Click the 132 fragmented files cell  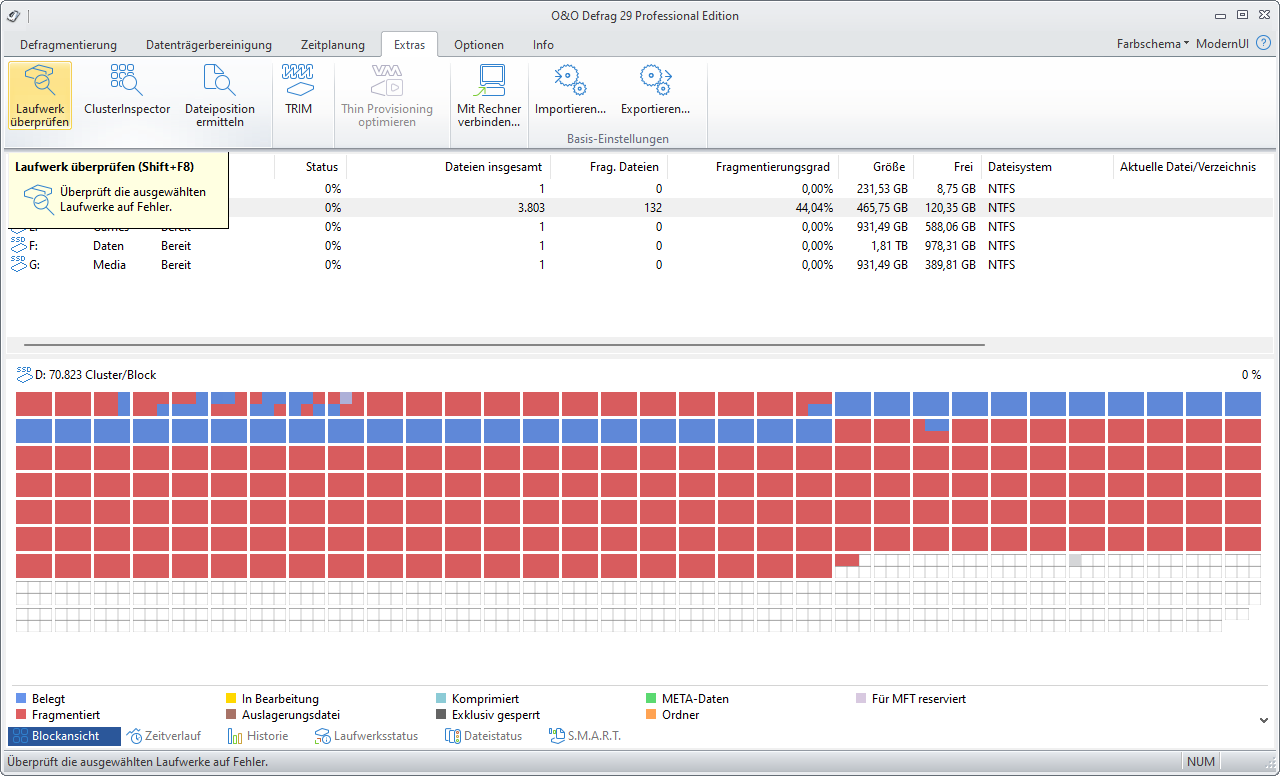652,207
